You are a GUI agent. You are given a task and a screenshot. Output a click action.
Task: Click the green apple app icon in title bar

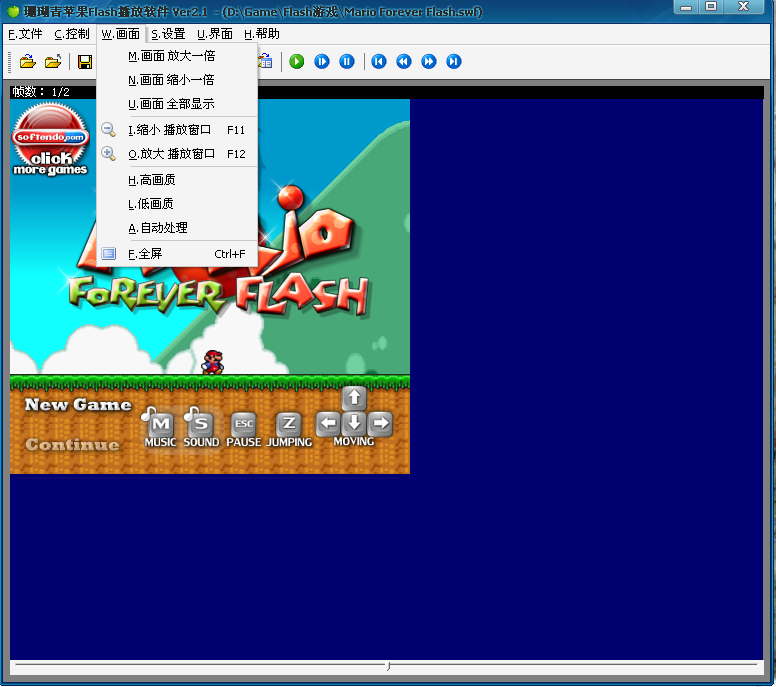[x=13, y=10]
